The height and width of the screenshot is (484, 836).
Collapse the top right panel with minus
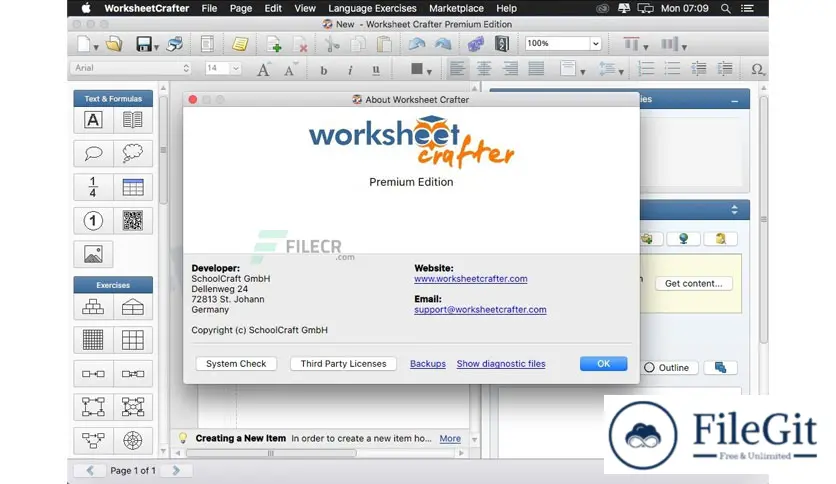[x=734, y=100]
